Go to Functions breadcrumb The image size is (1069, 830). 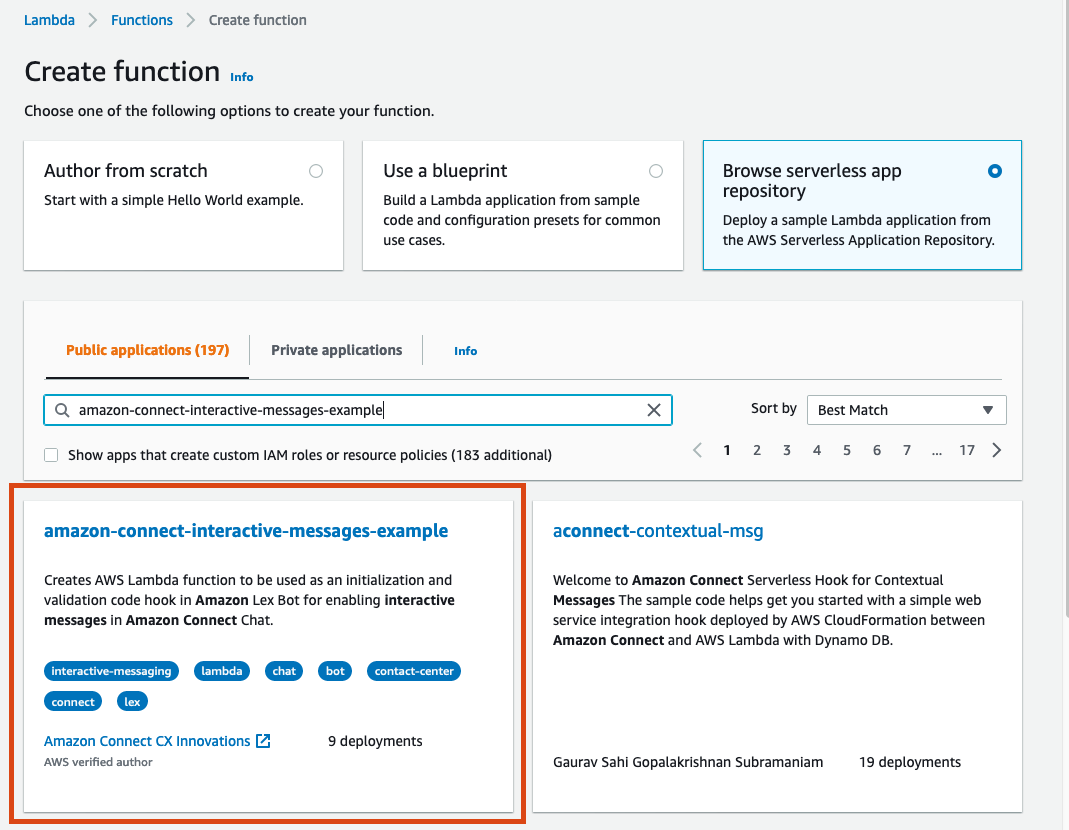[142, 20]
